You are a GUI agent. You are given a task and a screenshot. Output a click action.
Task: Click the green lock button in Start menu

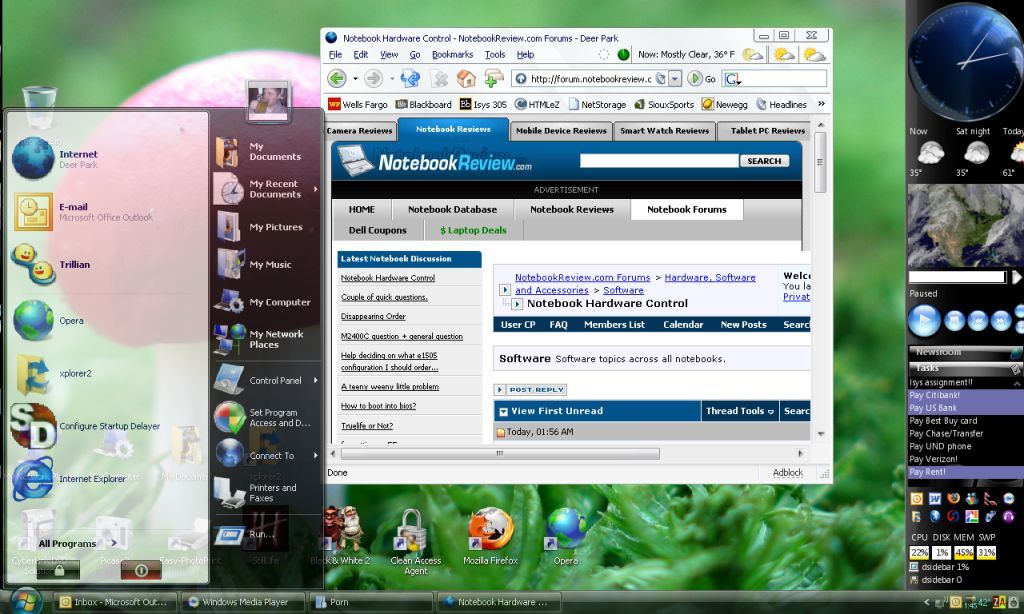click(59, 570)
